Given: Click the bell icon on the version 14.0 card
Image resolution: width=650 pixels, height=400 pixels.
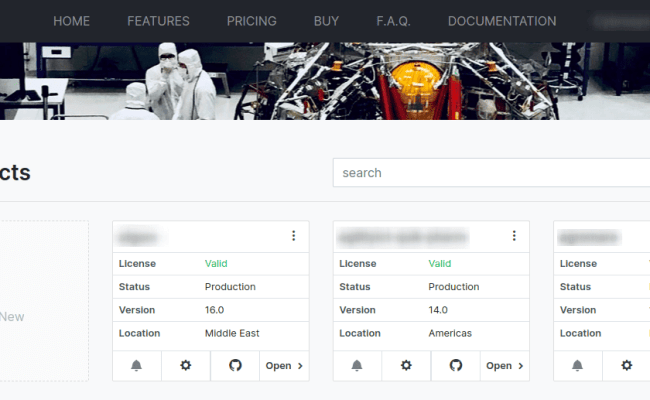Looking at the screenshot, I should click(x=357, y=366).
